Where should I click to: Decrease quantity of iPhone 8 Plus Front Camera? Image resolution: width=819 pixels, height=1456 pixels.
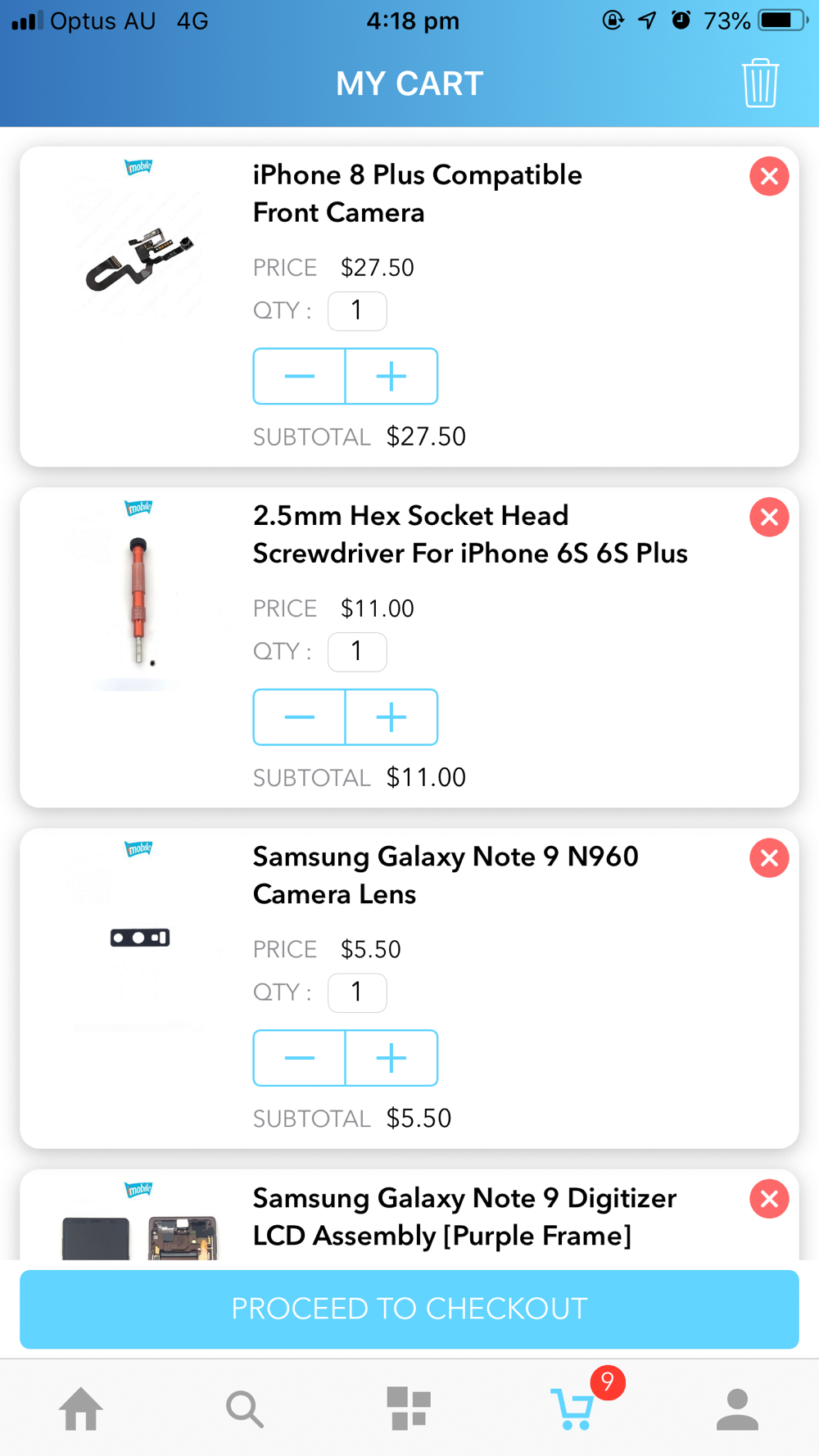[x=300, y=377]
